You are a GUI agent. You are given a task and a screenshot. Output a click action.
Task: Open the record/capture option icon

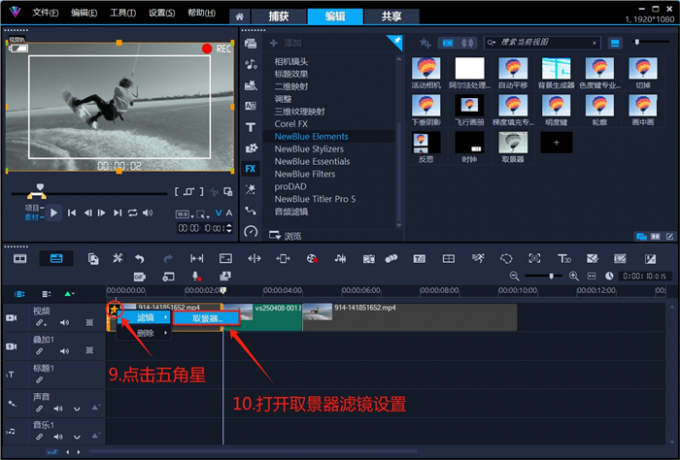[x=312, y=259]
